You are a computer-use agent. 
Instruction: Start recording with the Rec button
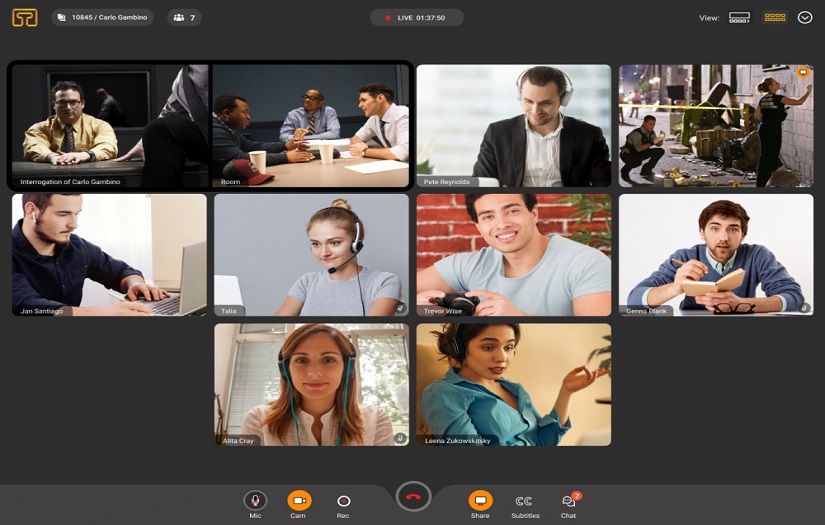tap(343, 501)
